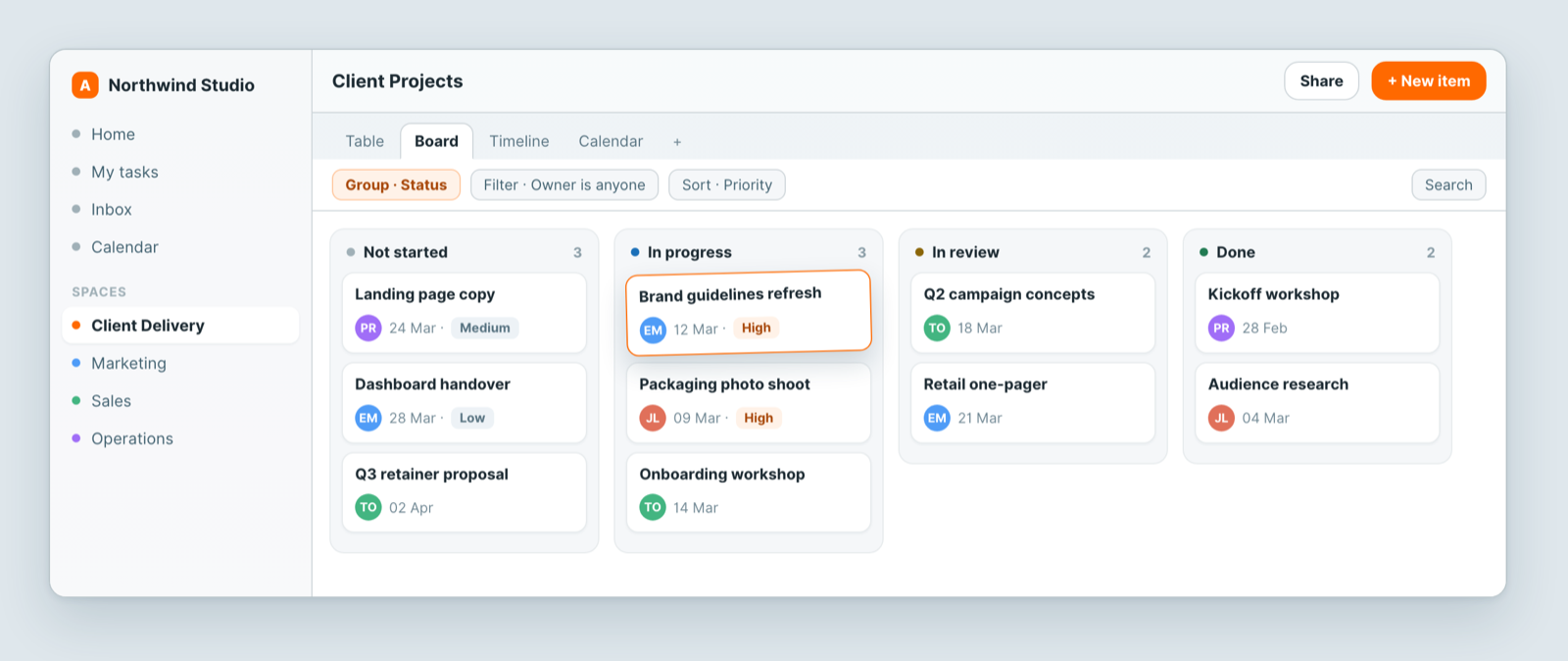Open the Packaging photo shoot card title
This screenshot has width=1568, height=661.
[x=724, y=384]
